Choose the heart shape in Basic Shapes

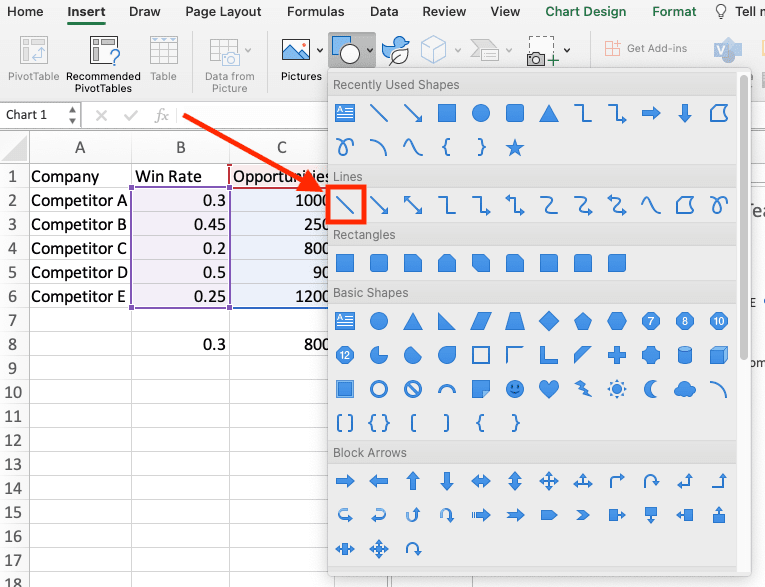[548, 388]
